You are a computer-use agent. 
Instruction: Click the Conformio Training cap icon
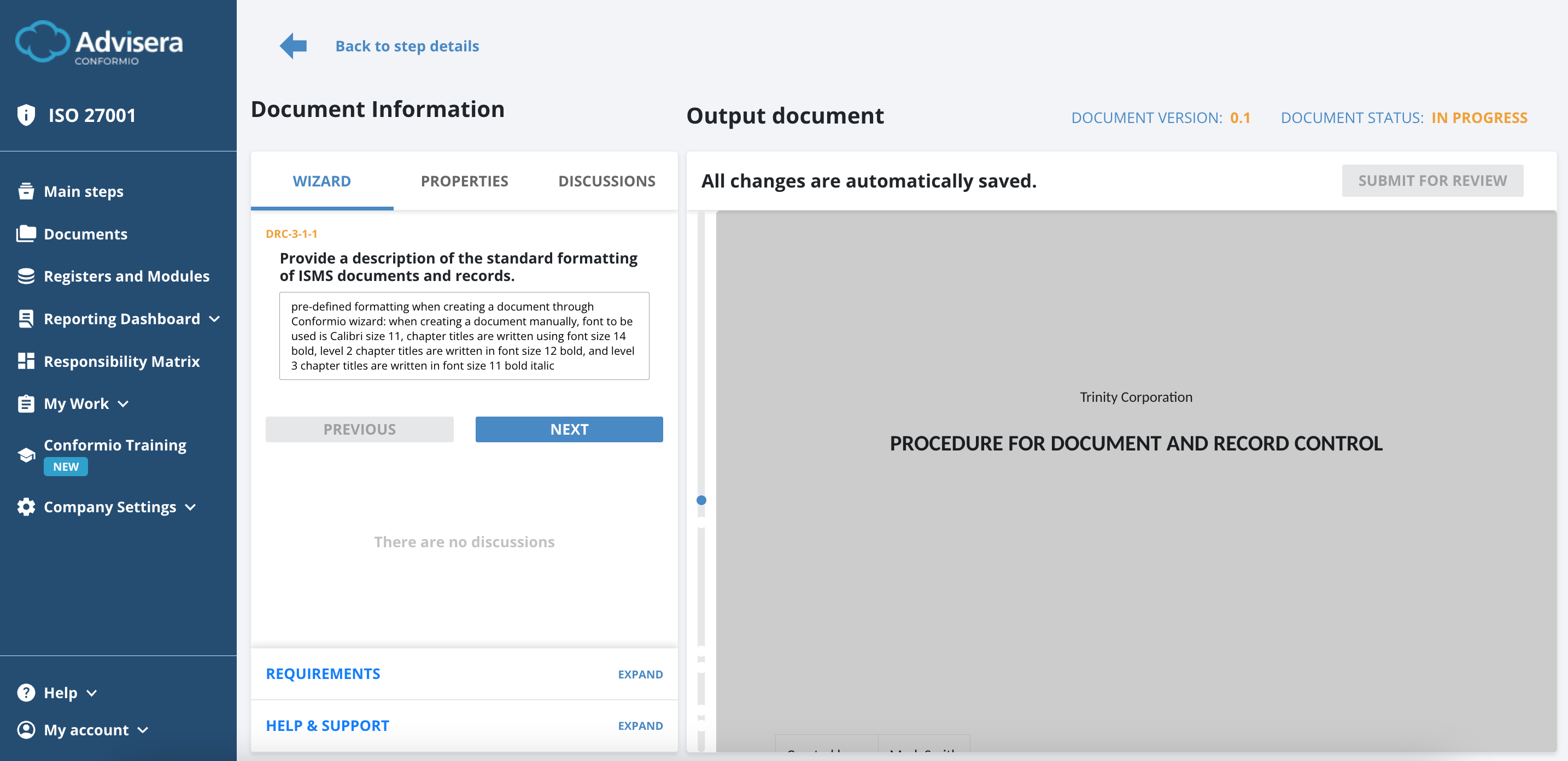click(x=26, y=455)
